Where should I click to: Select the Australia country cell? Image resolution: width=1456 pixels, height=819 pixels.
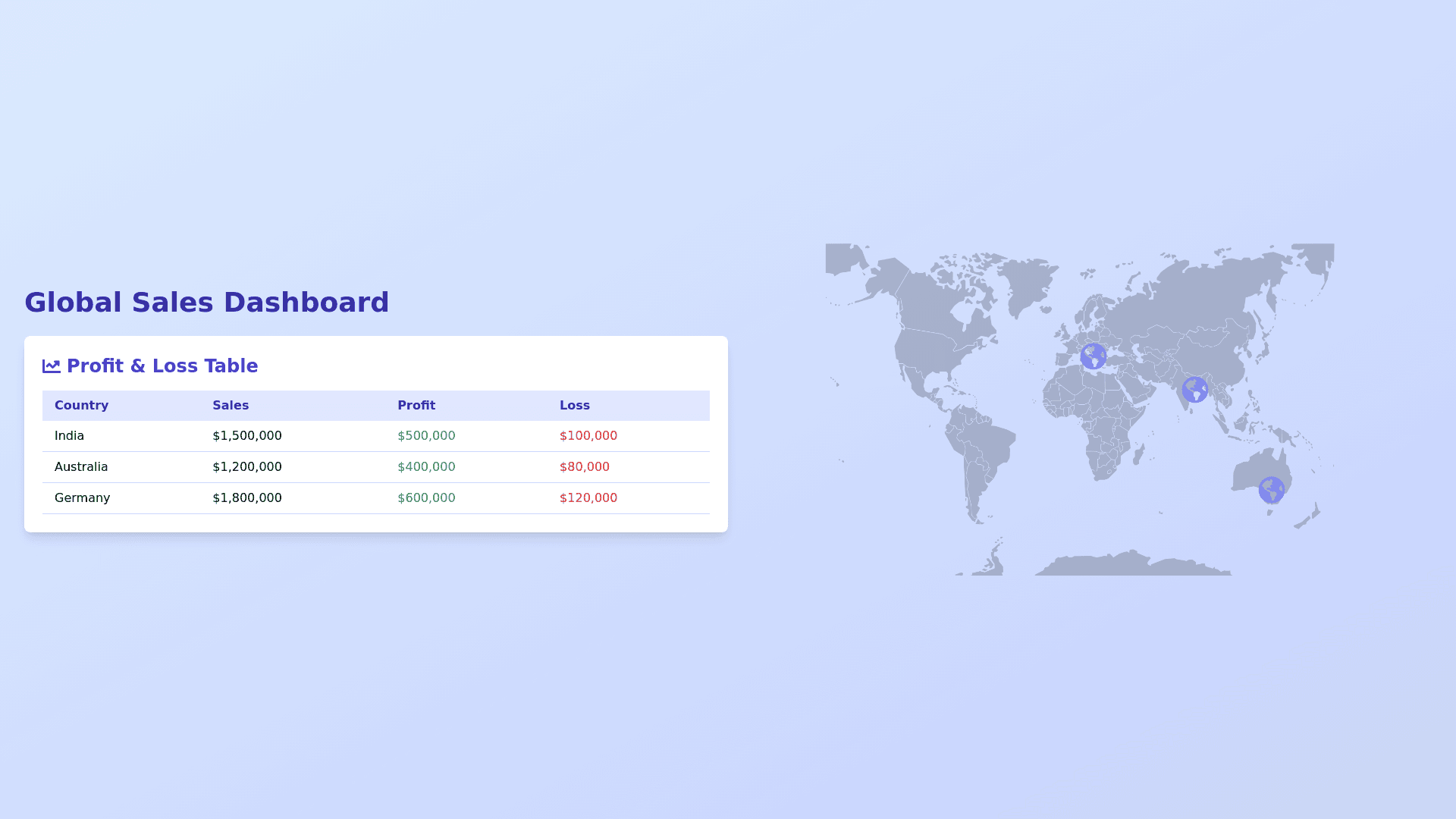tap(81, 467)
